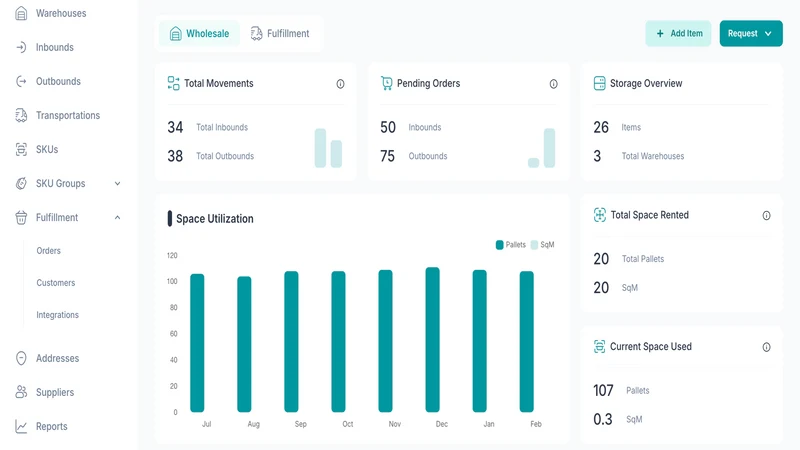Viewport: 800px width, 450px height.
Task: Collapse the Fulfillment sidebar chevron
Action: coord(117,218)
